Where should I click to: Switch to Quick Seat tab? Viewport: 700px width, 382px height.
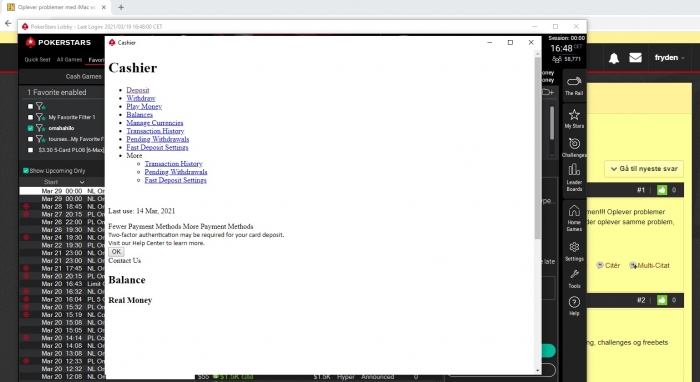(x=38, y=59)
